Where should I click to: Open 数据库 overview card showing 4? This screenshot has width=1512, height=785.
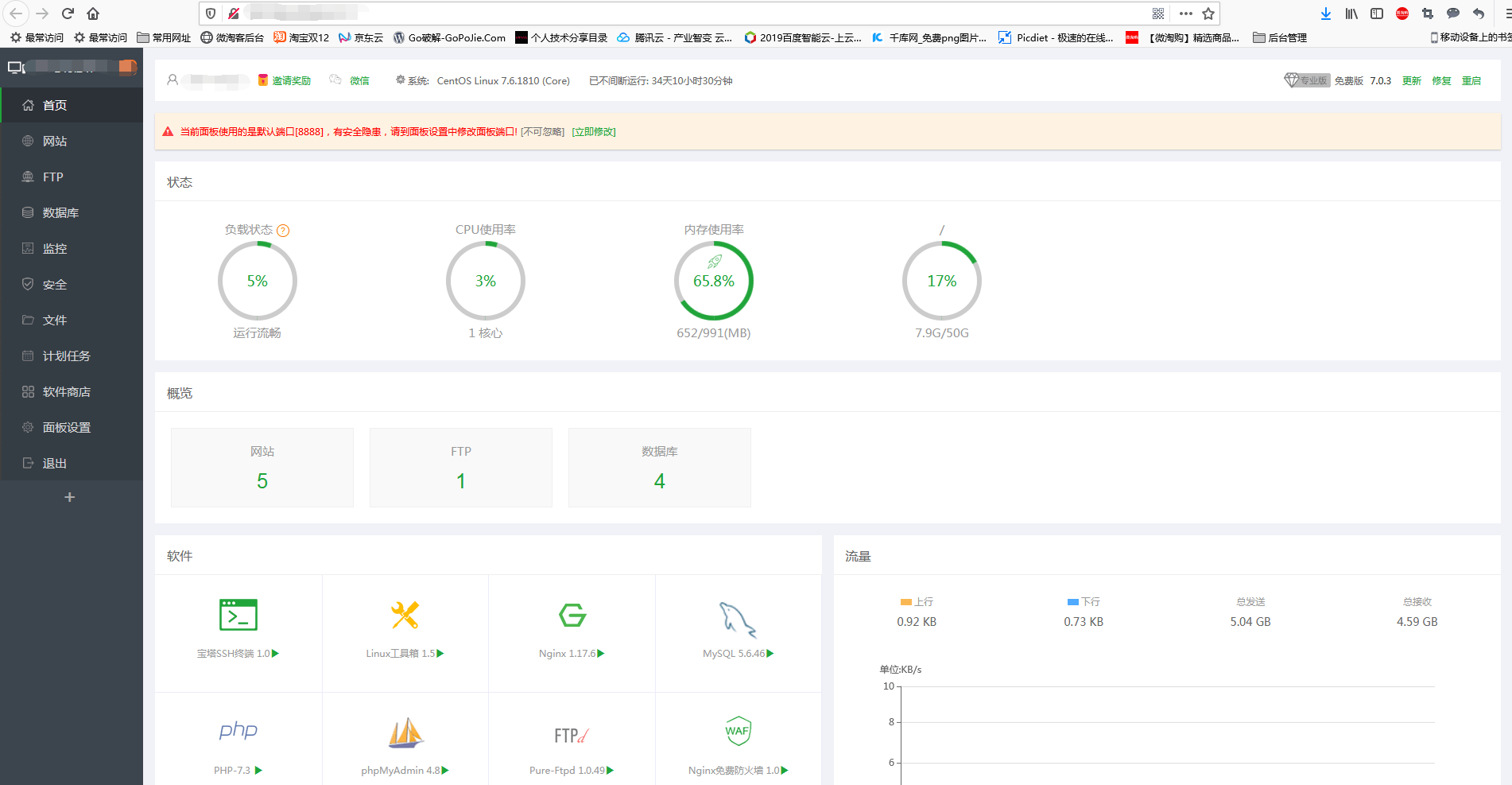pos(660,468)
